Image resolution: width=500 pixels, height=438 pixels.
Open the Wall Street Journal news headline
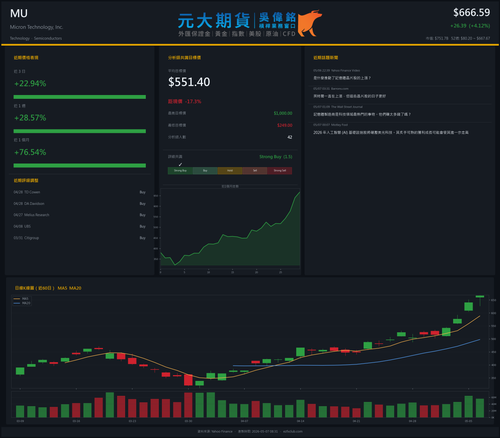[362, 114]
